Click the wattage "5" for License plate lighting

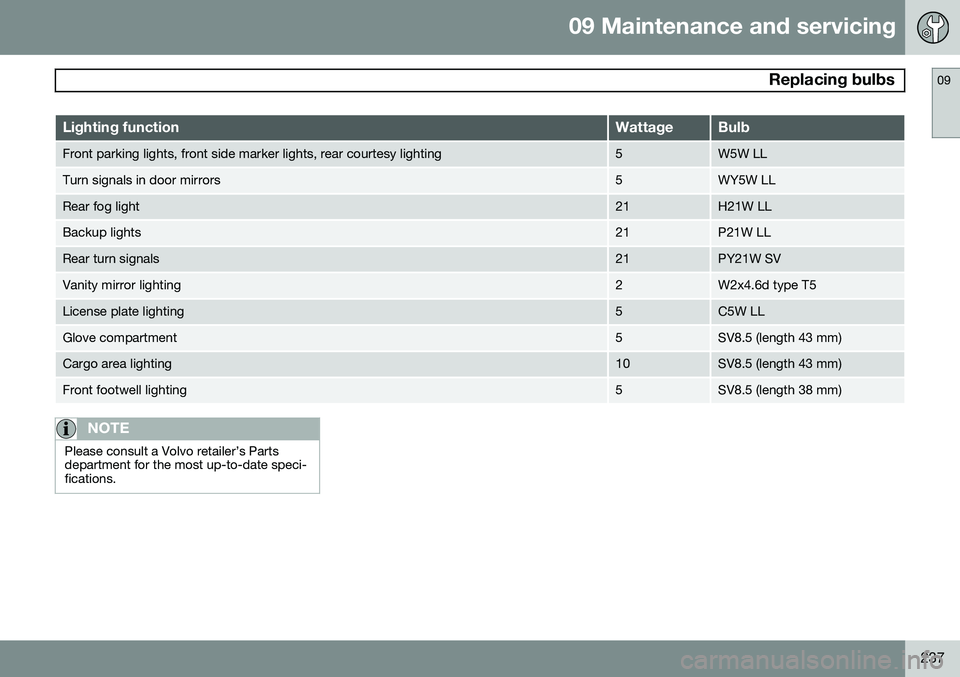click(619, 312)
